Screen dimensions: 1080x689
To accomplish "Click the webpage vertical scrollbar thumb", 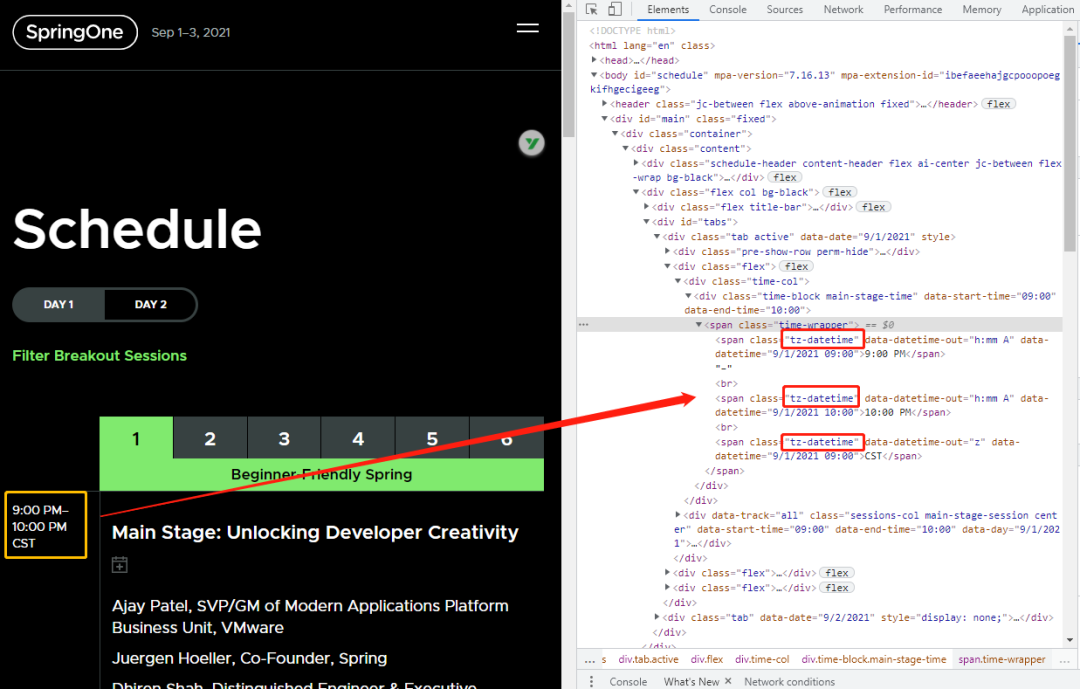I will click(568, 74).
